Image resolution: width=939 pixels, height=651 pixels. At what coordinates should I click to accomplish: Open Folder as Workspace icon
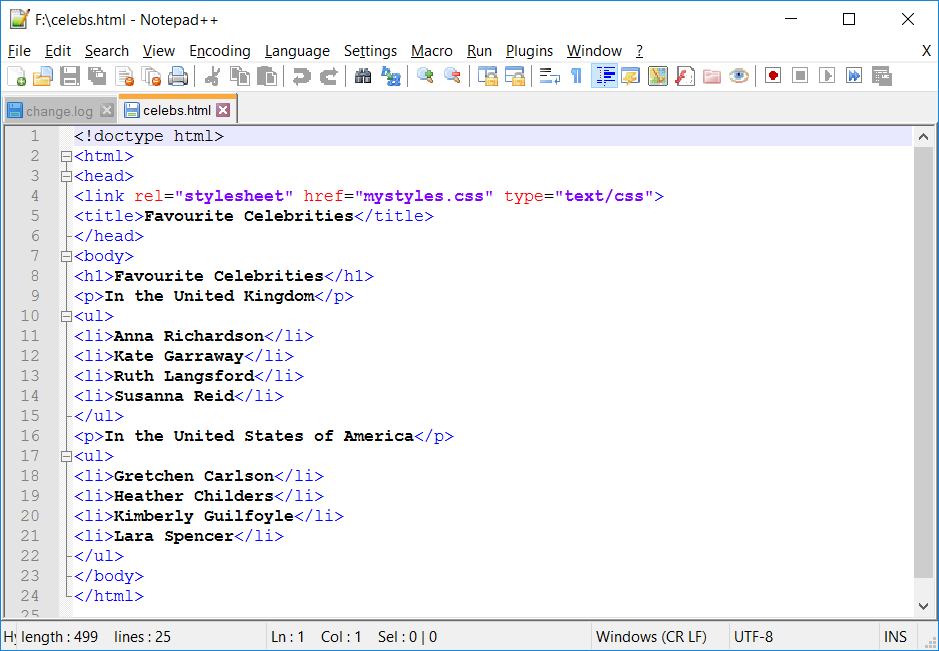(x=711, y=77)
